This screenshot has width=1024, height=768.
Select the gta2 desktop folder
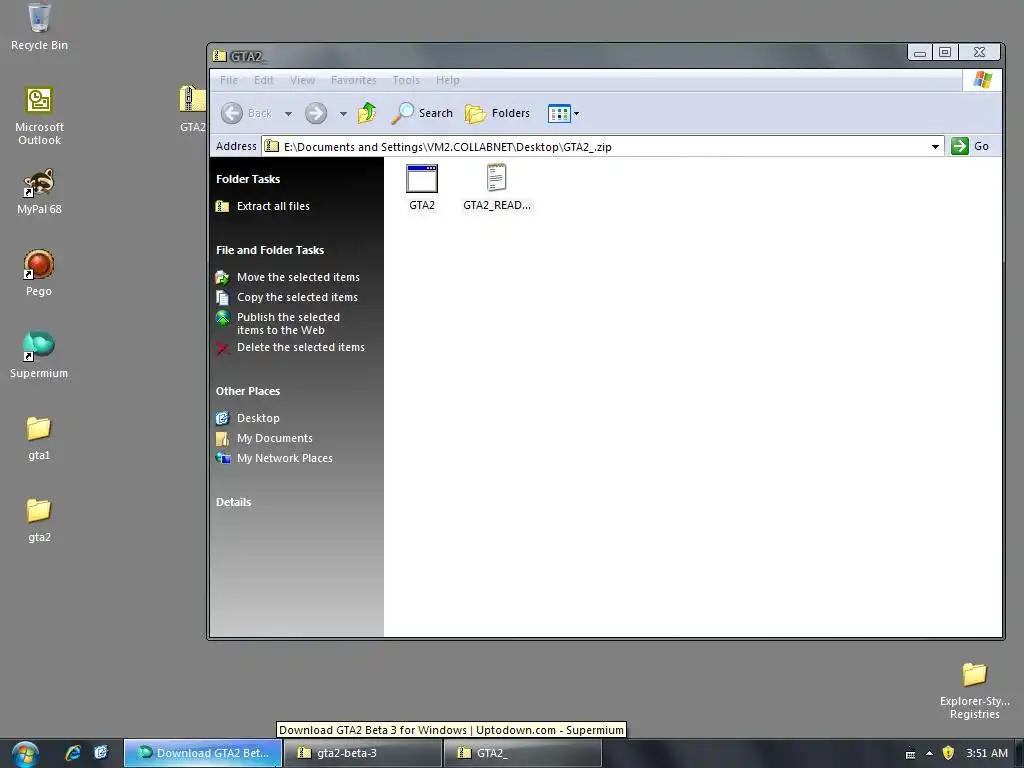point(39,519)
